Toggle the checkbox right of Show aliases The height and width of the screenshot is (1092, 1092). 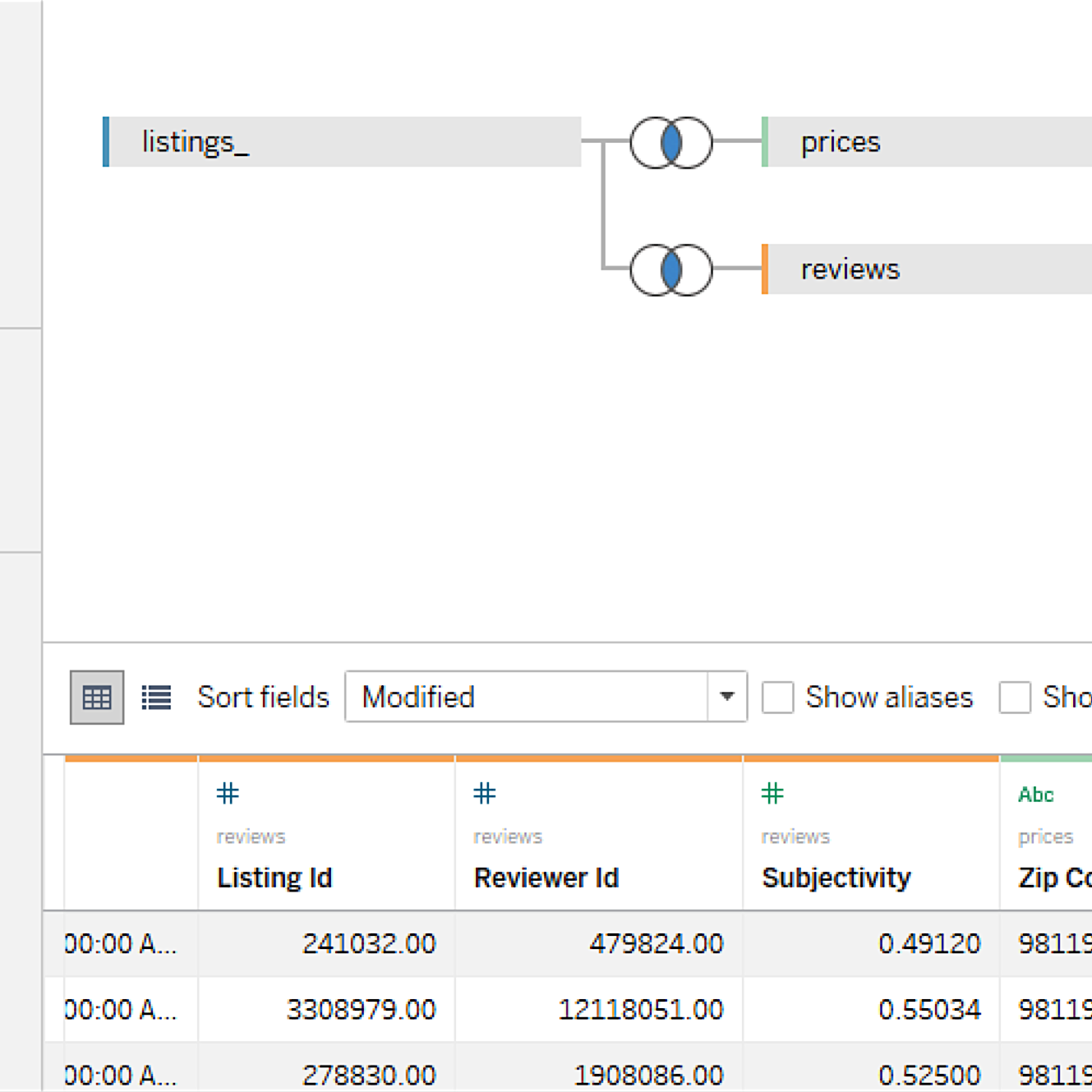pos(1015,698)
